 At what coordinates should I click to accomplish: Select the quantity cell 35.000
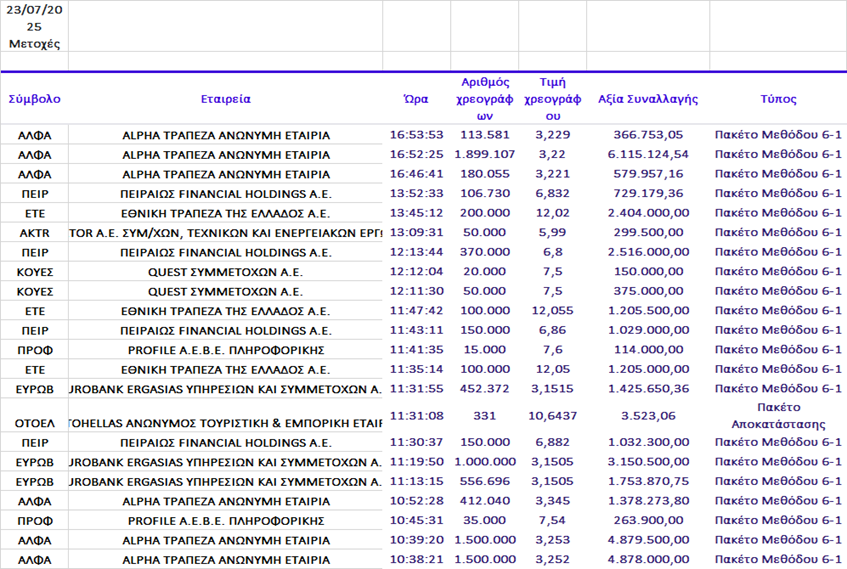click(485, 520)
